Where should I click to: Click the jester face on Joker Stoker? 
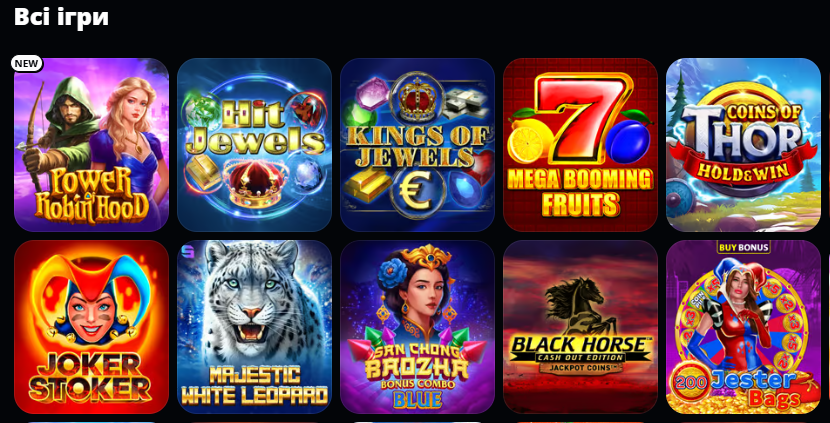coord(91,308)
